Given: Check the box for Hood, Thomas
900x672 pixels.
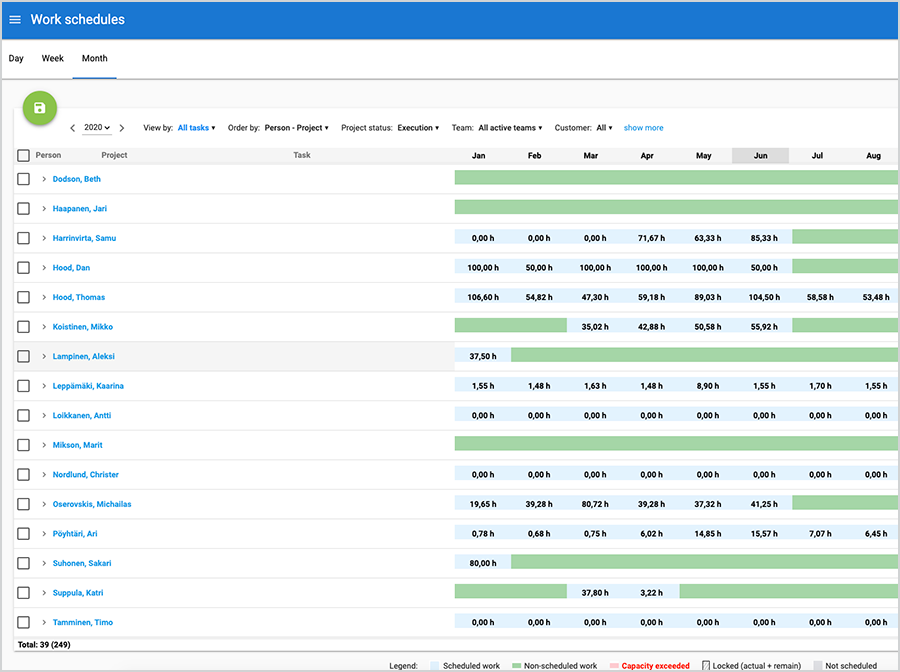Looking at the screenshot, I should pyautogui.click(x=24, y=297).
